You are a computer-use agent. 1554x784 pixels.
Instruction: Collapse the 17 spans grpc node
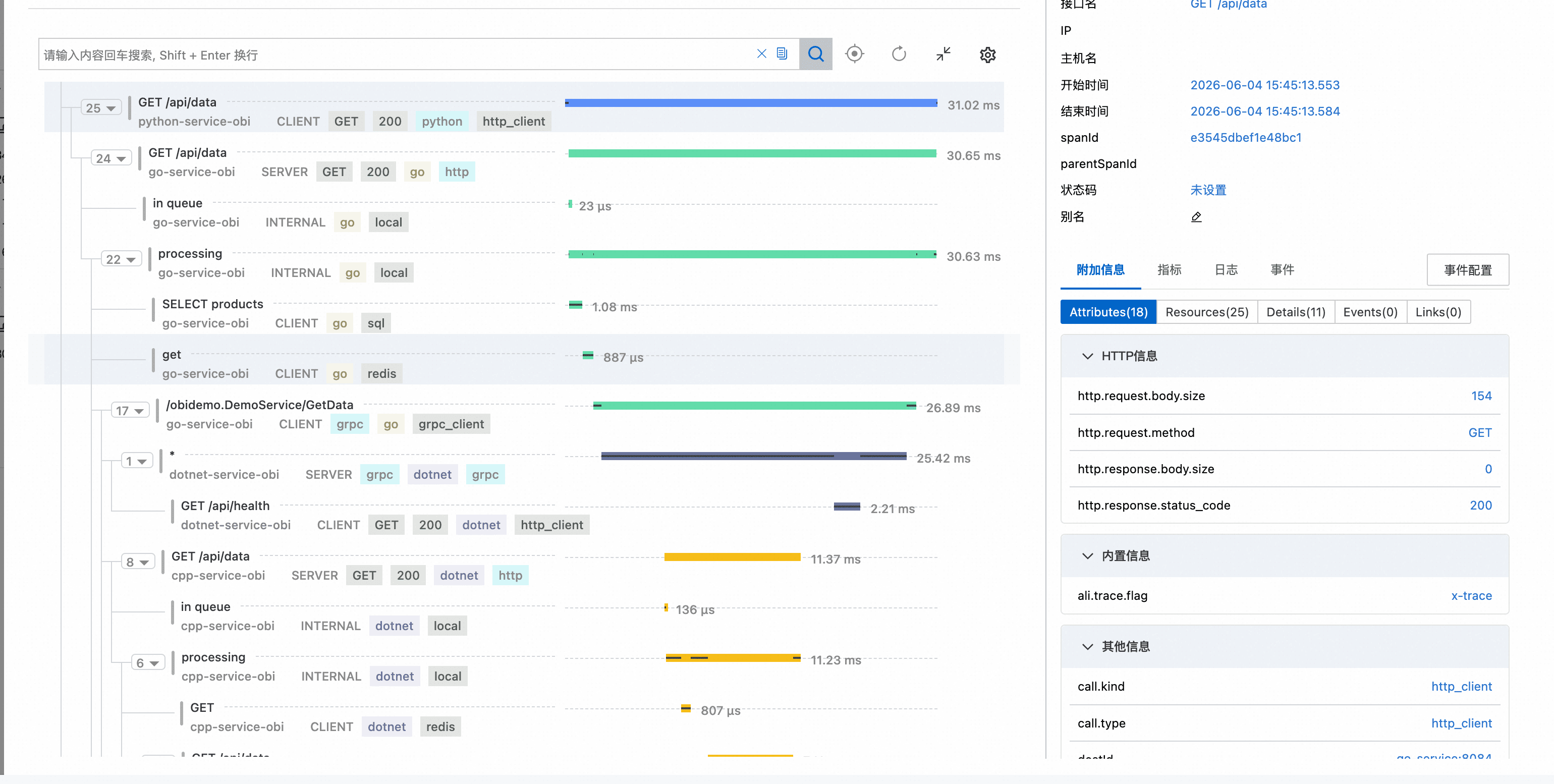[x=130, y=411]
